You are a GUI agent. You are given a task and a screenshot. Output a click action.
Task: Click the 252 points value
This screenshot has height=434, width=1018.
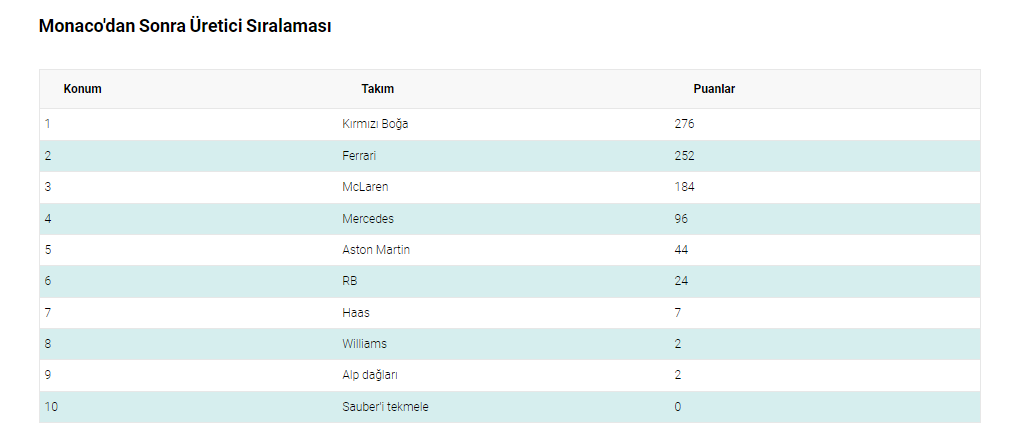(x=684, y=156)
